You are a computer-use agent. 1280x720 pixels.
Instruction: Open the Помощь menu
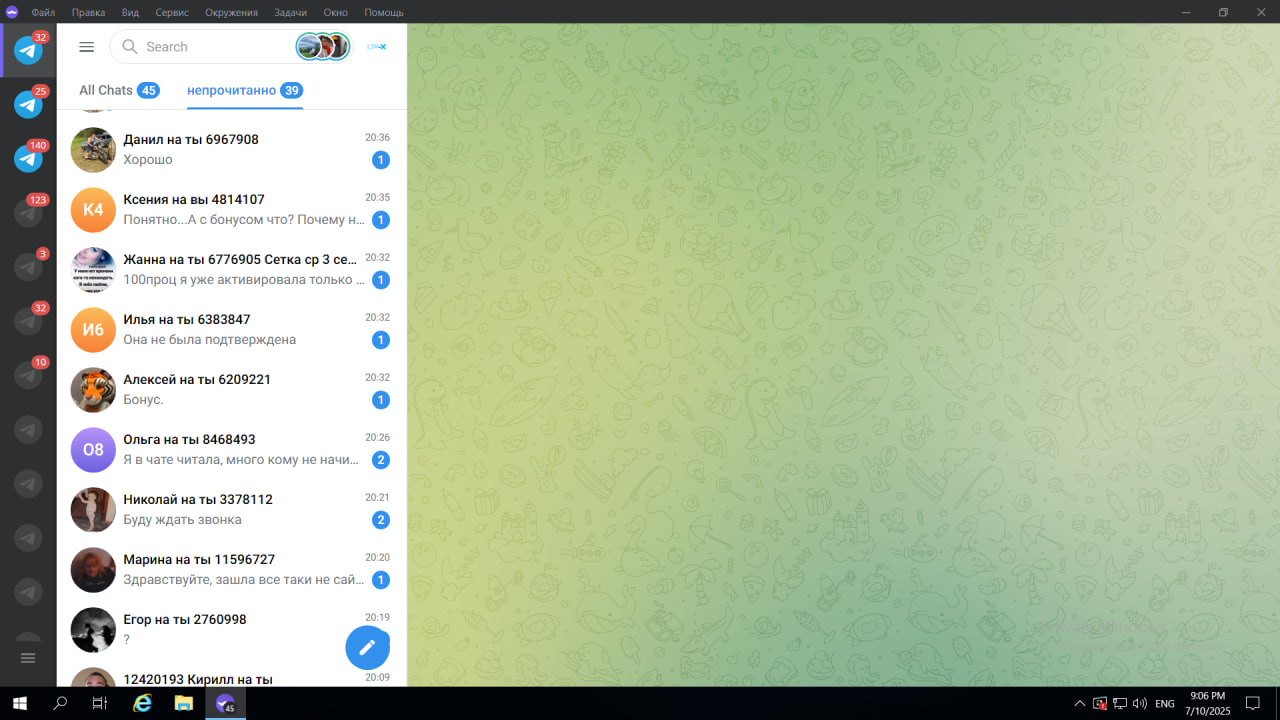[x=384, y=12]
